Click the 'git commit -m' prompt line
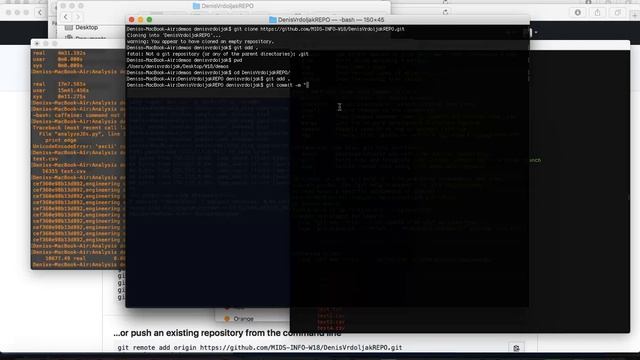 point(218,85)
